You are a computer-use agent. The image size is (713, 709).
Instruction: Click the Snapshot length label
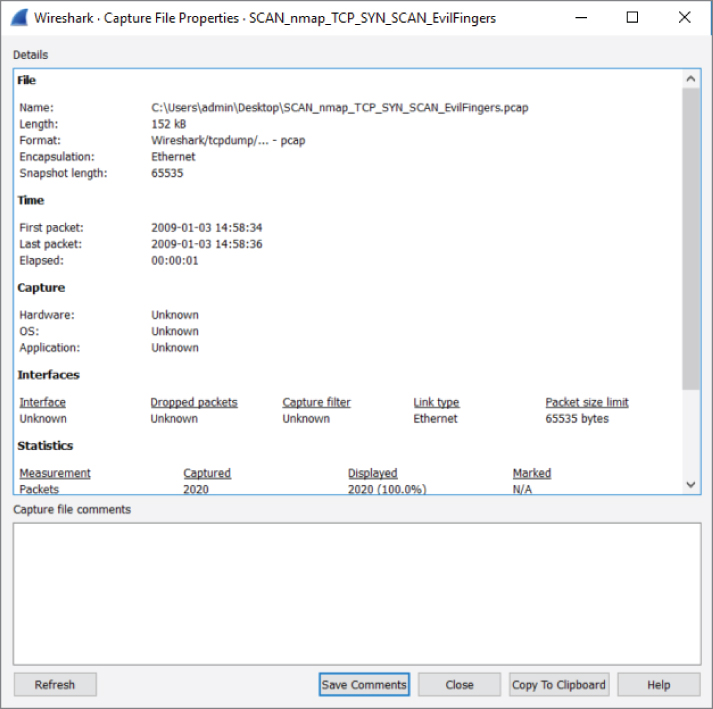[x=63, y=173]
